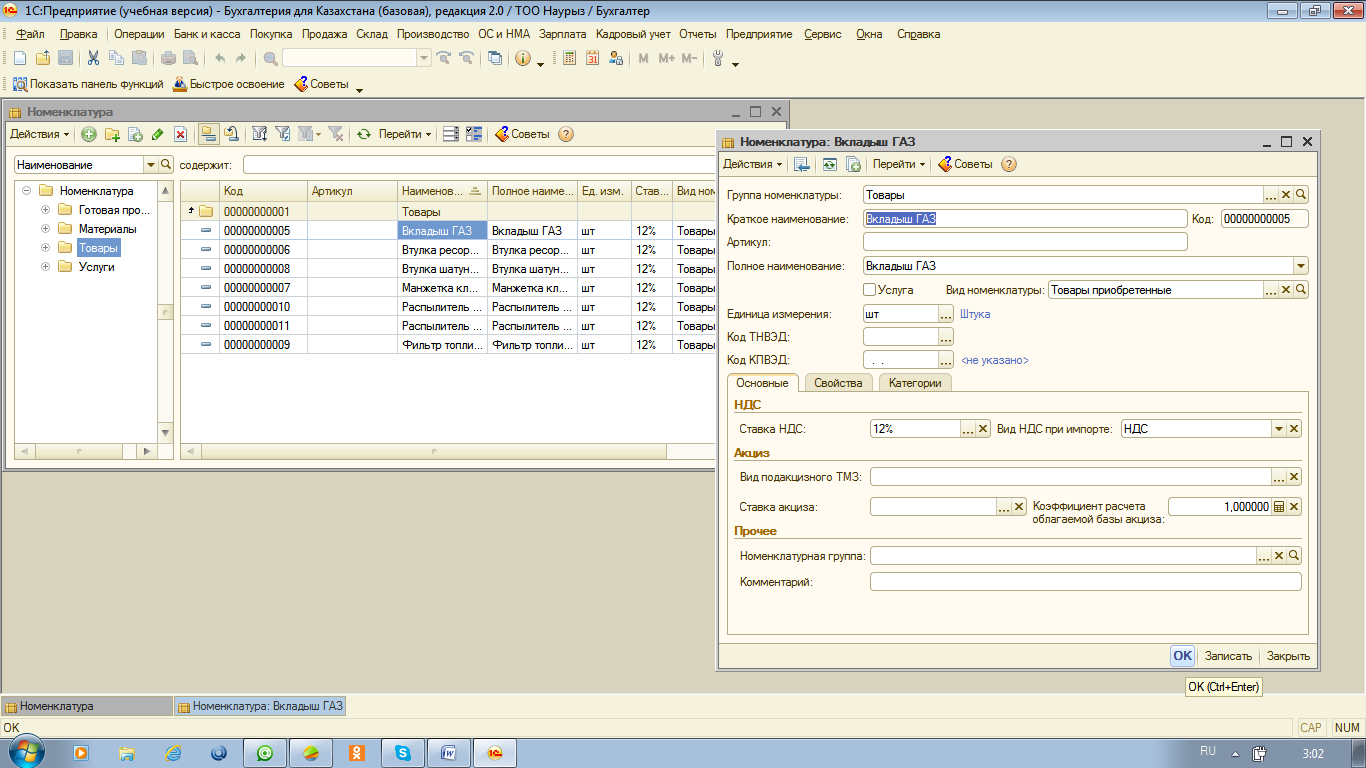Click the Закрыть button in item card
The height and width of the screenshot is (768, 1366).
click(1288, 656)
